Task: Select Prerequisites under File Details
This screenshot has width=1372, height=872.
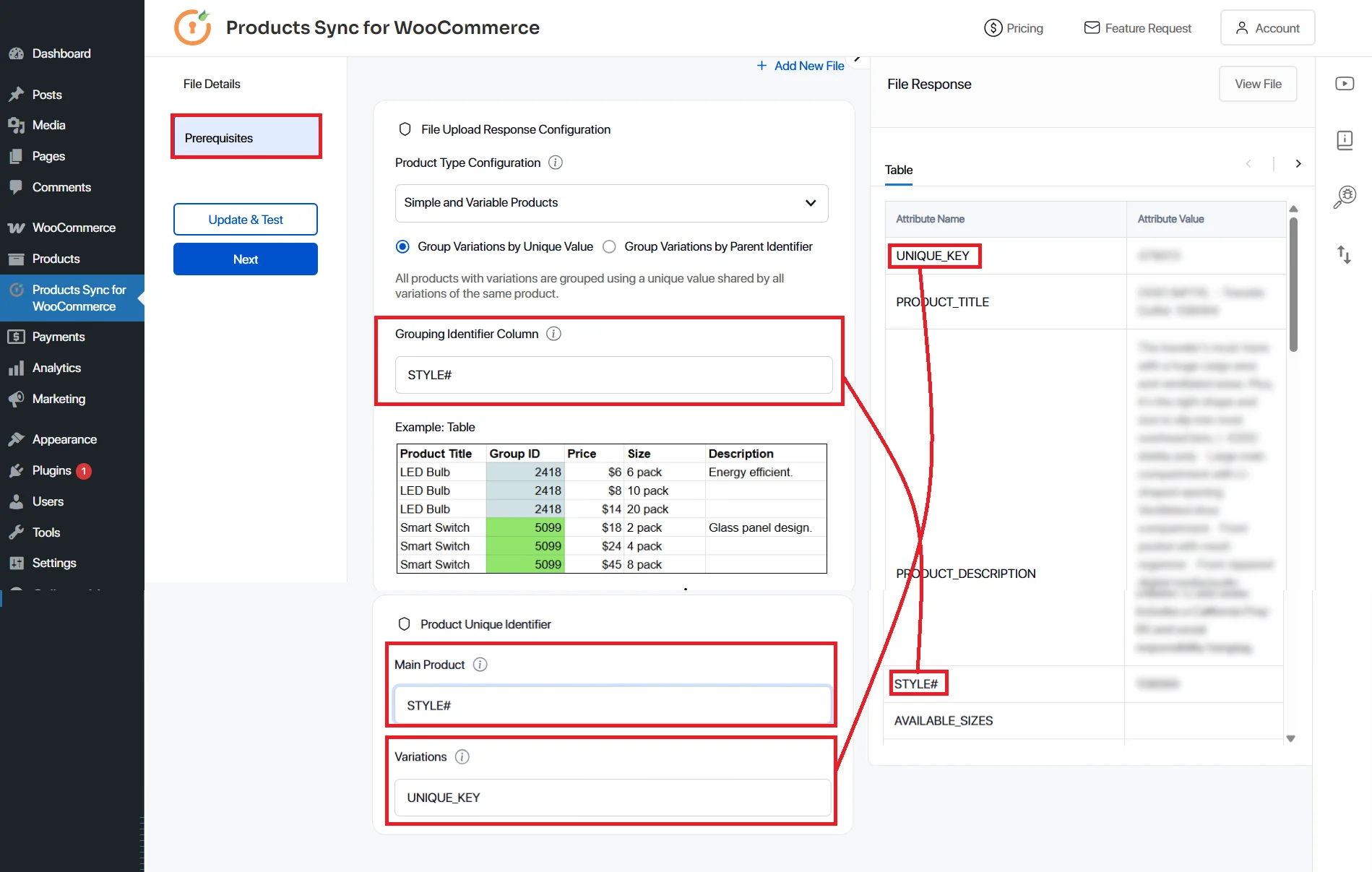Action: tap(246, 137)
